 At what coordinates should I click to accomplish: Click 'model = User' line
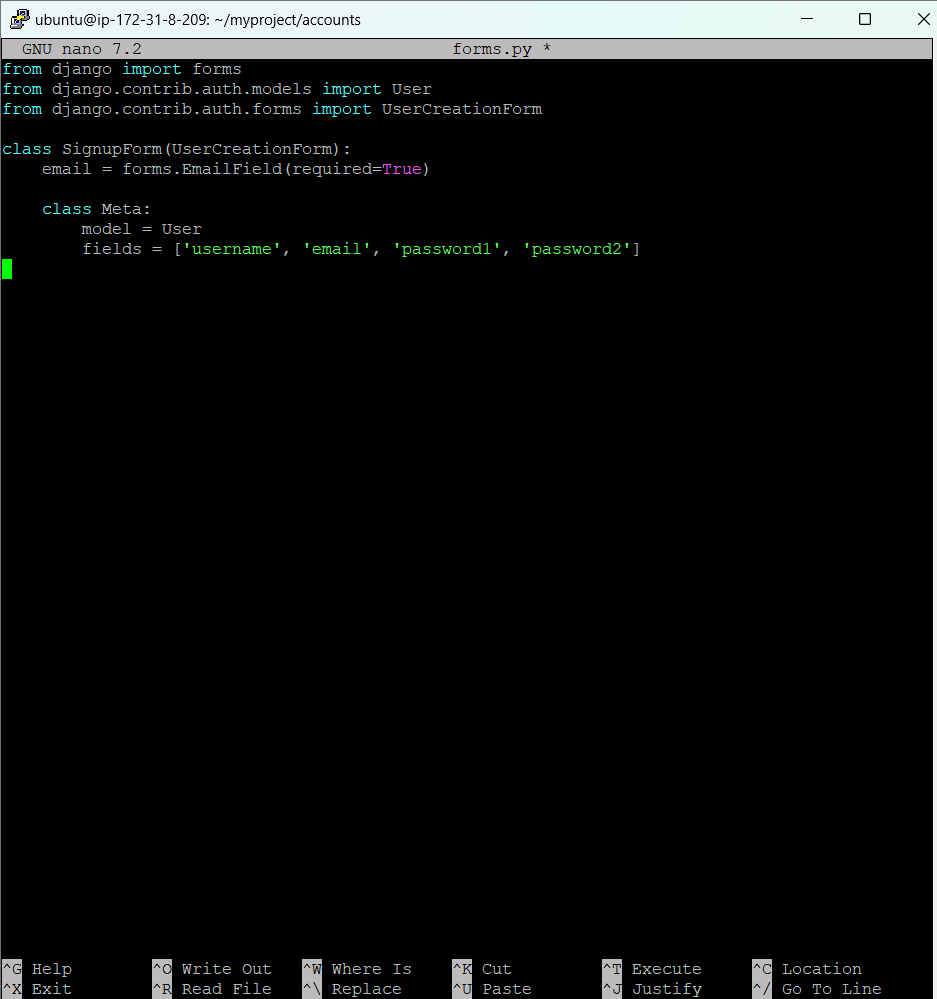pyautogui.click(x=141, y=229)
